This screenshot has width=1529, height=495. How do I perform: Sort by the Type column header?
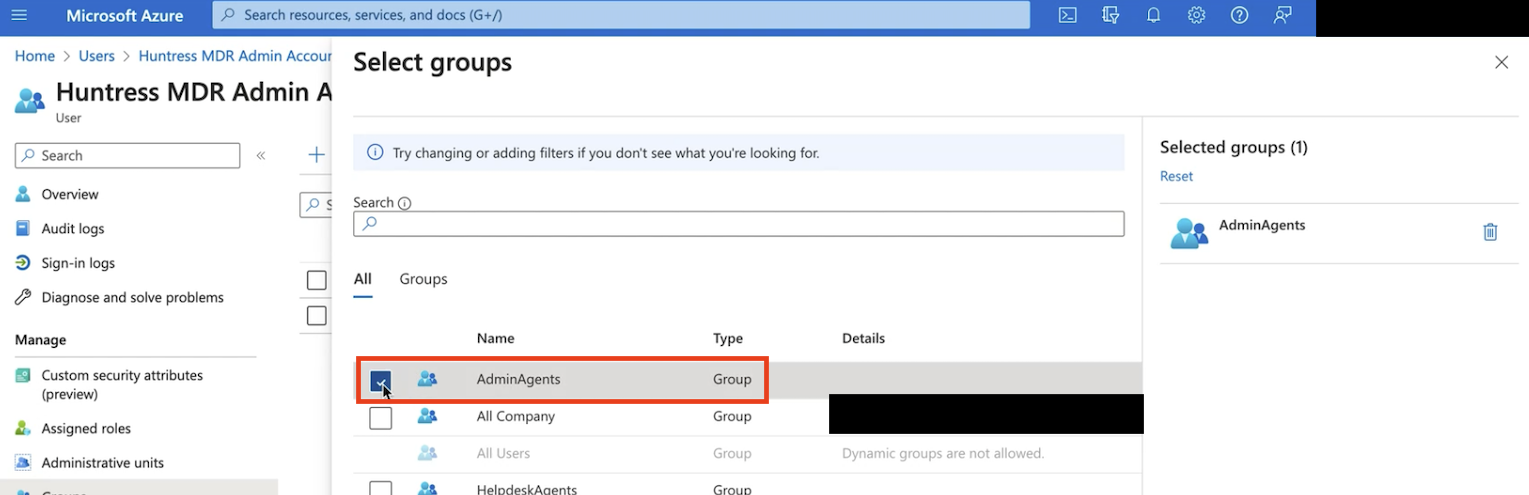[728, 338]
